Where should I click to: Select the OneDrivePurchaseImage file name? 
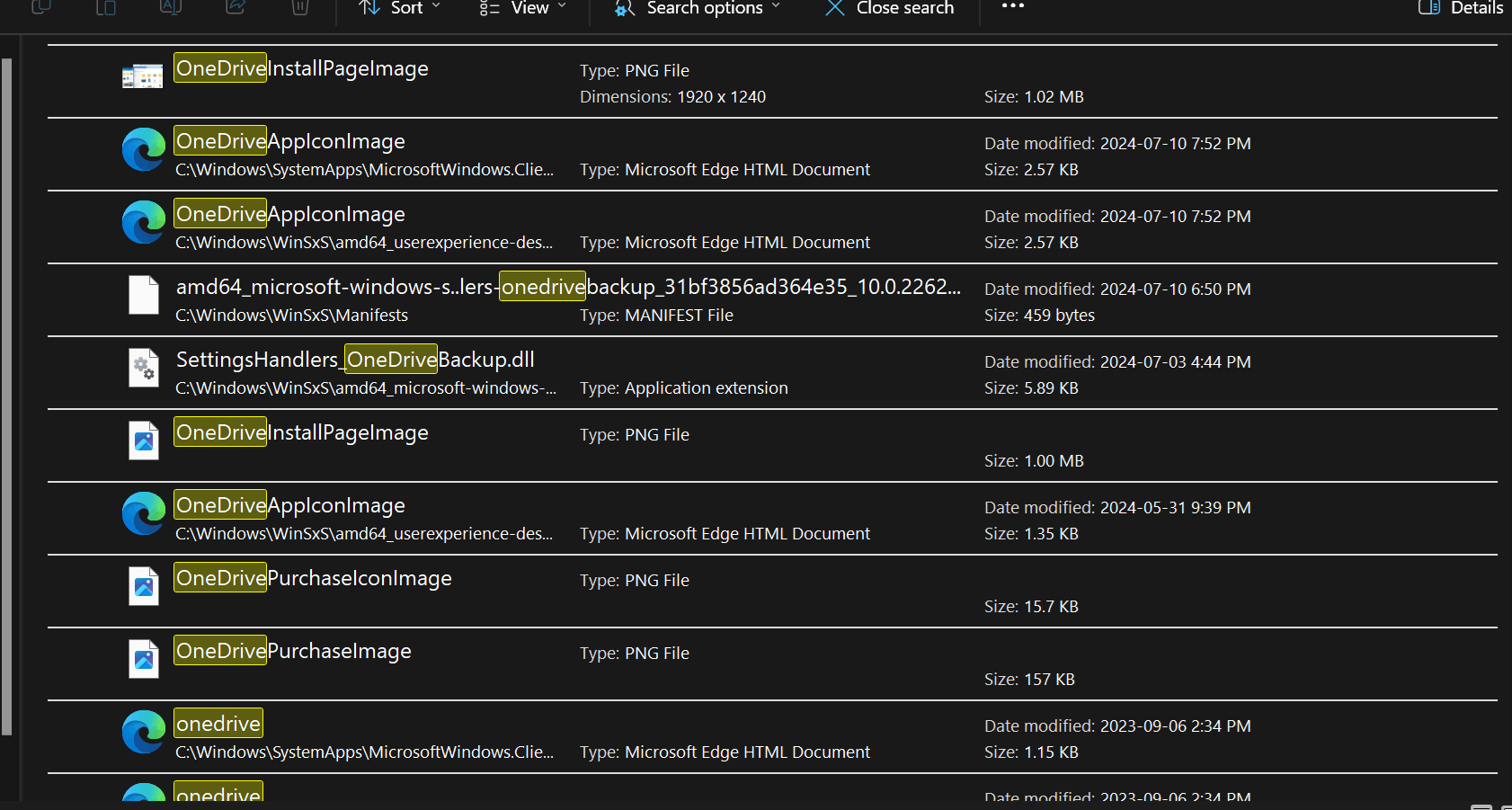(293, 651)
